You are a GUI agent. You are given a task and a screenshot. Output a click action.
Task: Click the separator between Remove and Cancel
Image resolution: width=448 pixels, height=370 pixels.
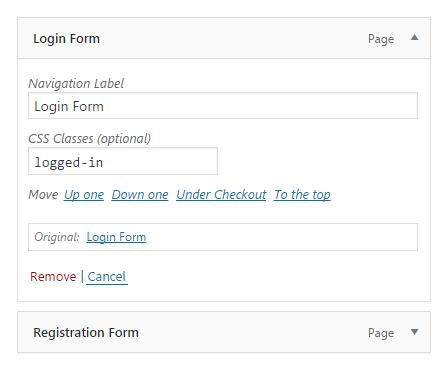pyautogui.click(x=82, y=277)
